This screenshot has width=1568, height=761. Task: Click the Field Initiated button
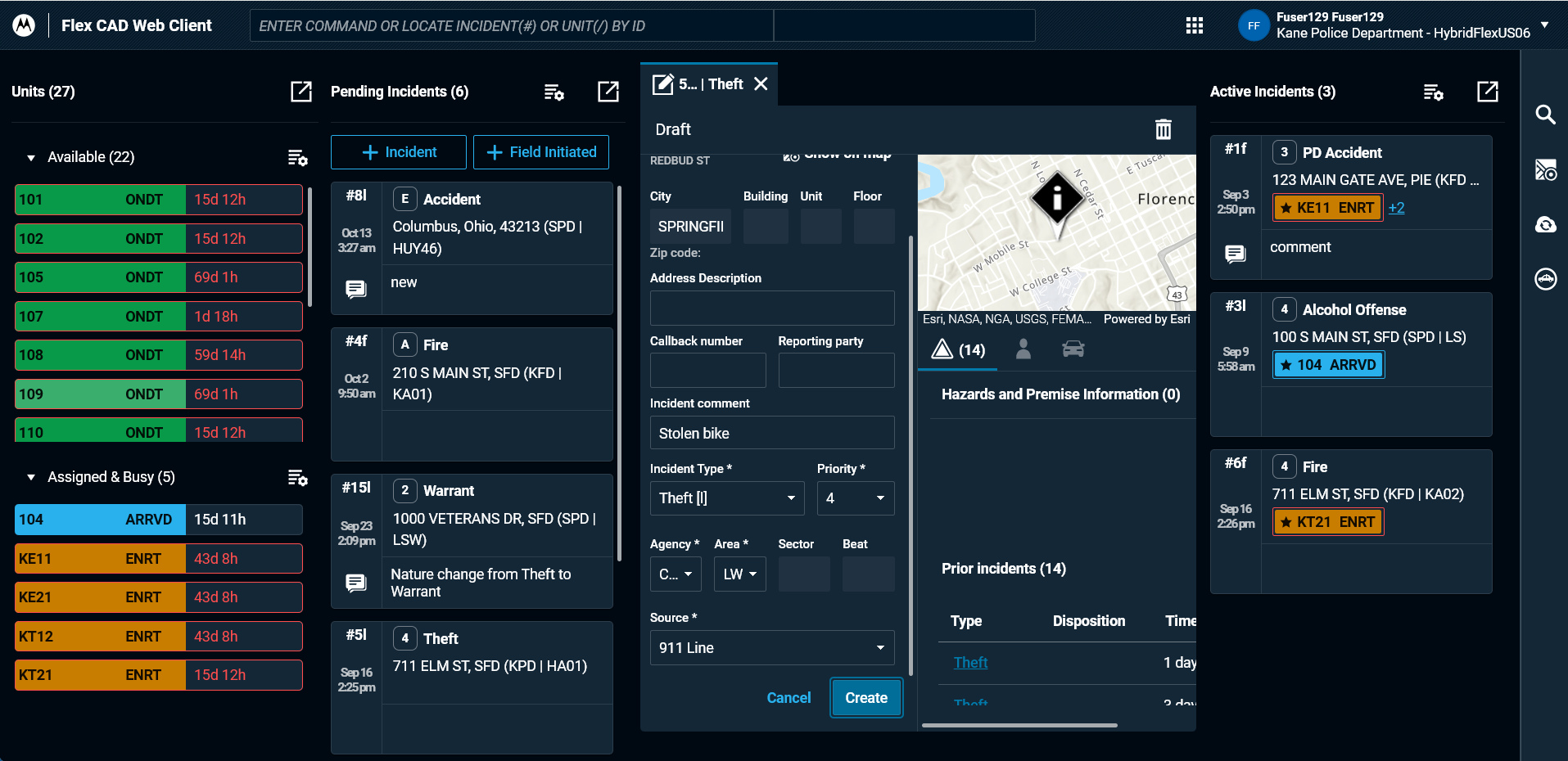pos(540,151)
